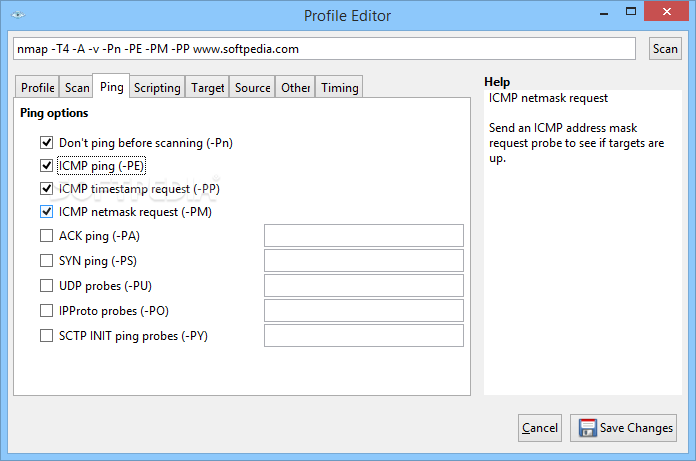Click the UDP probes (-PU) text field
The image size is (696, 461).
click(364, 285)
